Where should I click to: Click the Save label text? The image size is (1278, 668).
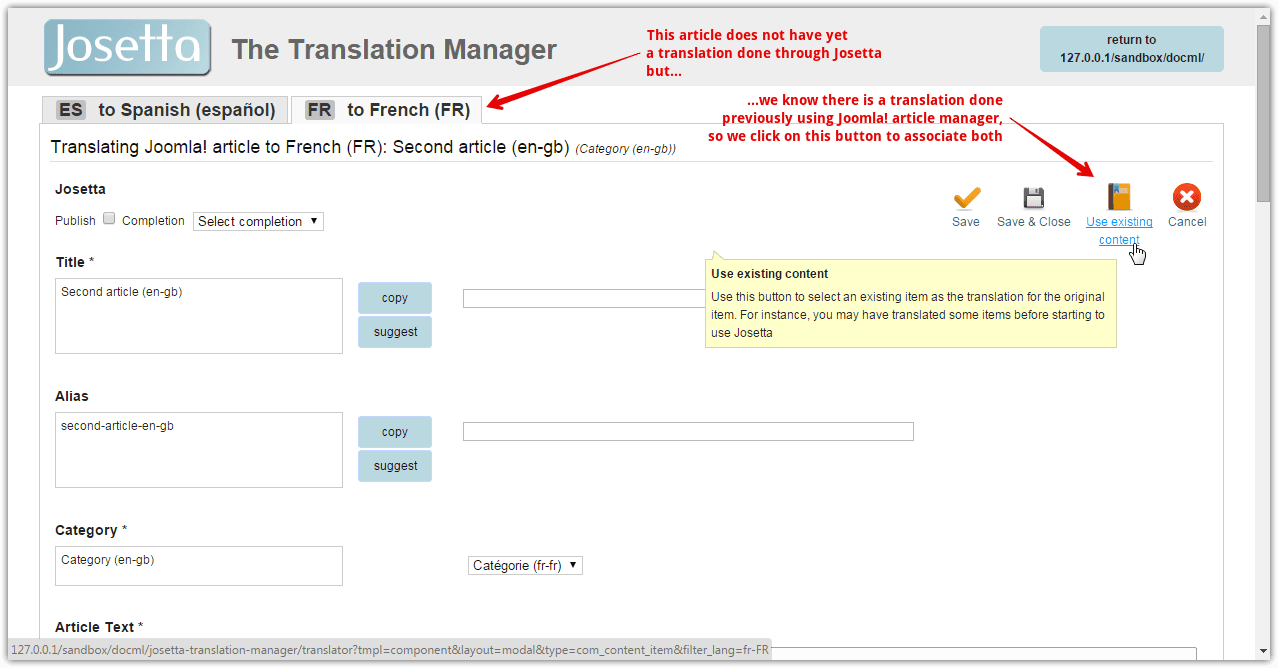(x=966, y=222)
